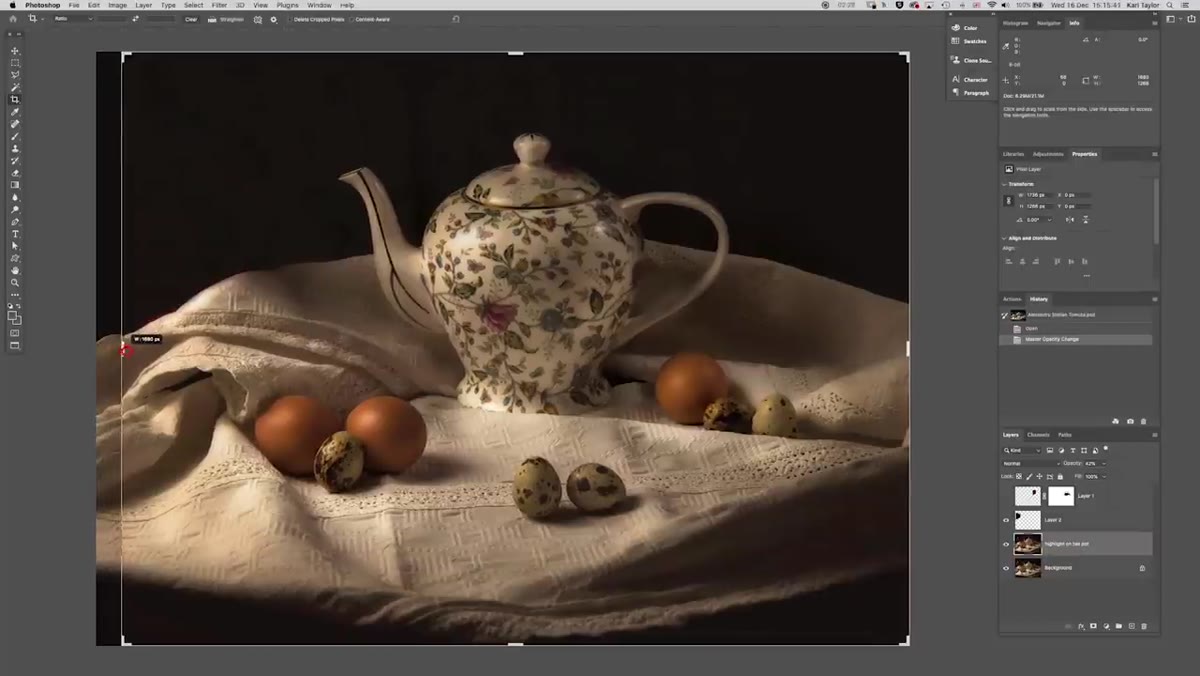Show Layer 1 by clicking visibility box
Screen dimensions: 1200x676
click(x=1006, y=496)
